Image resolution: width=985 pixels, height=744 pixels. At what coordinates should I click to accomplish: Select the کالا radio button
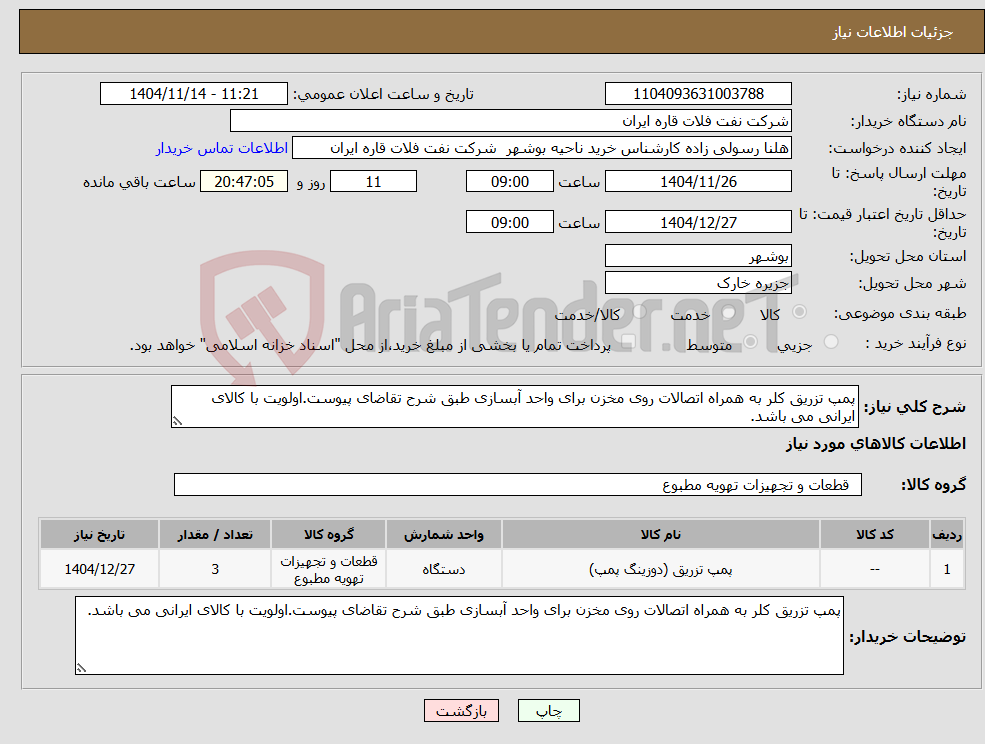click(x=800, y=312)
